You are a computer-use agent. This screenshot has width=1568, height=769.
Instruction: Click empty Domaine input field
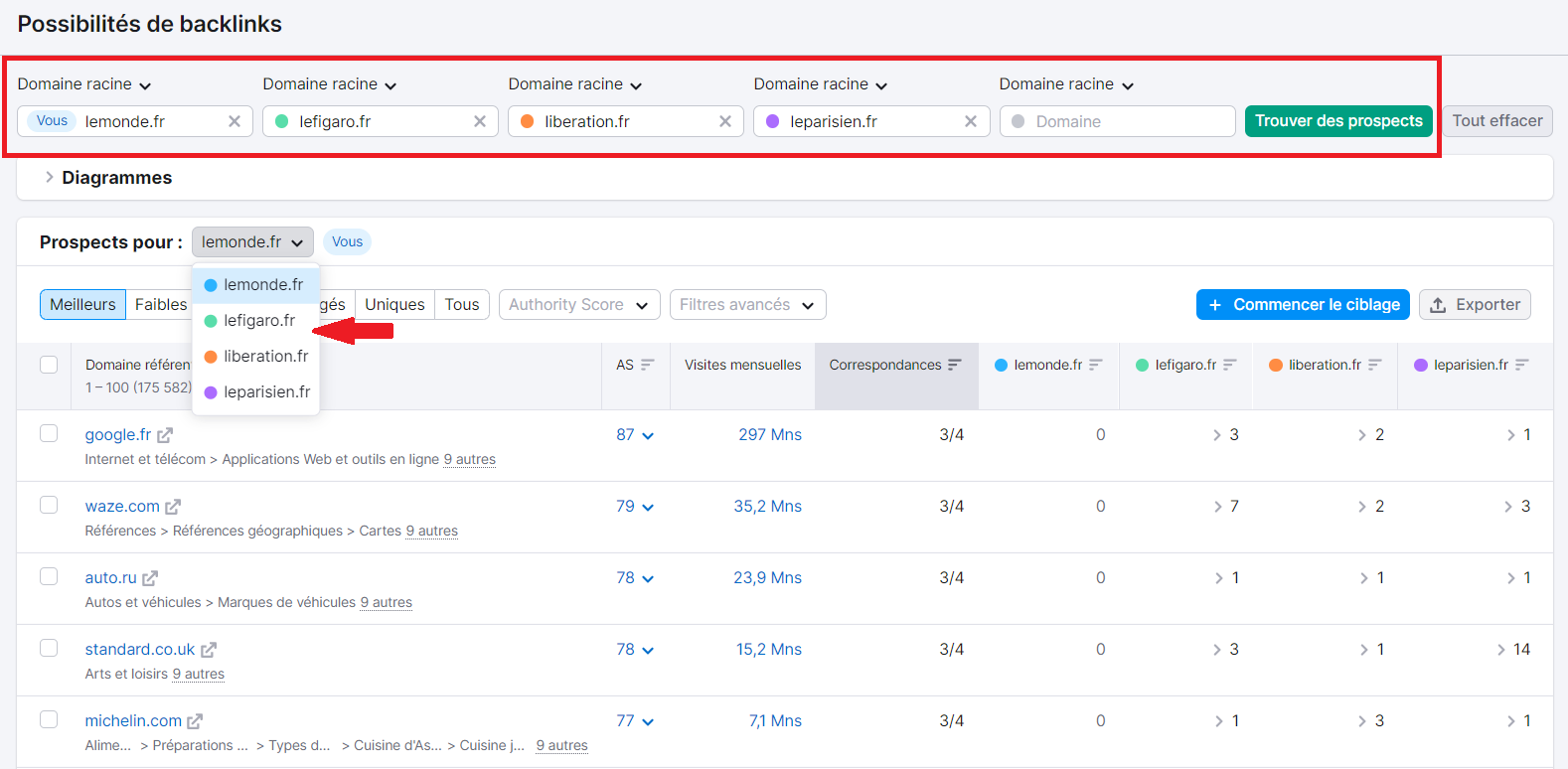(x=1117, y=121)
